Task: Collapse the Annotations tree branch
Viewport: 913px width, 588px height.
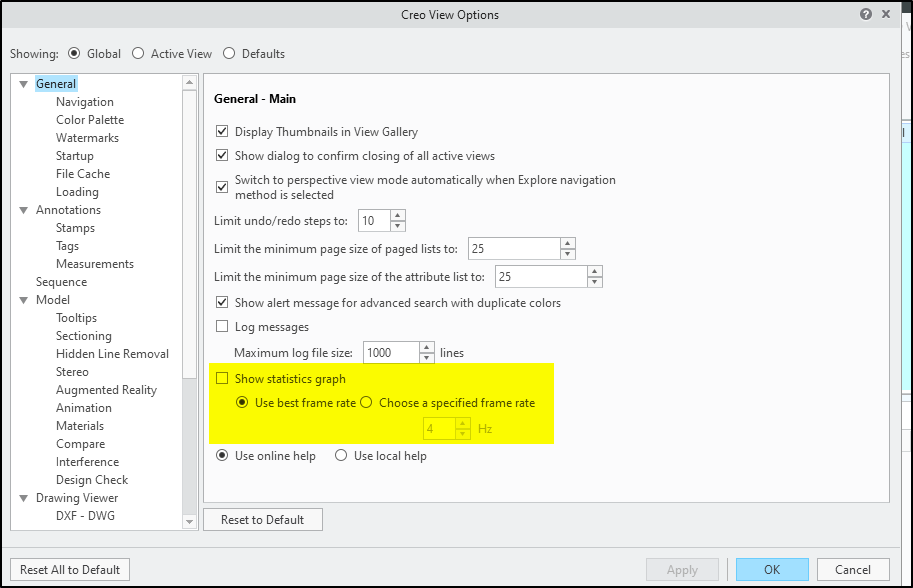Action: [x=22, y=209]
